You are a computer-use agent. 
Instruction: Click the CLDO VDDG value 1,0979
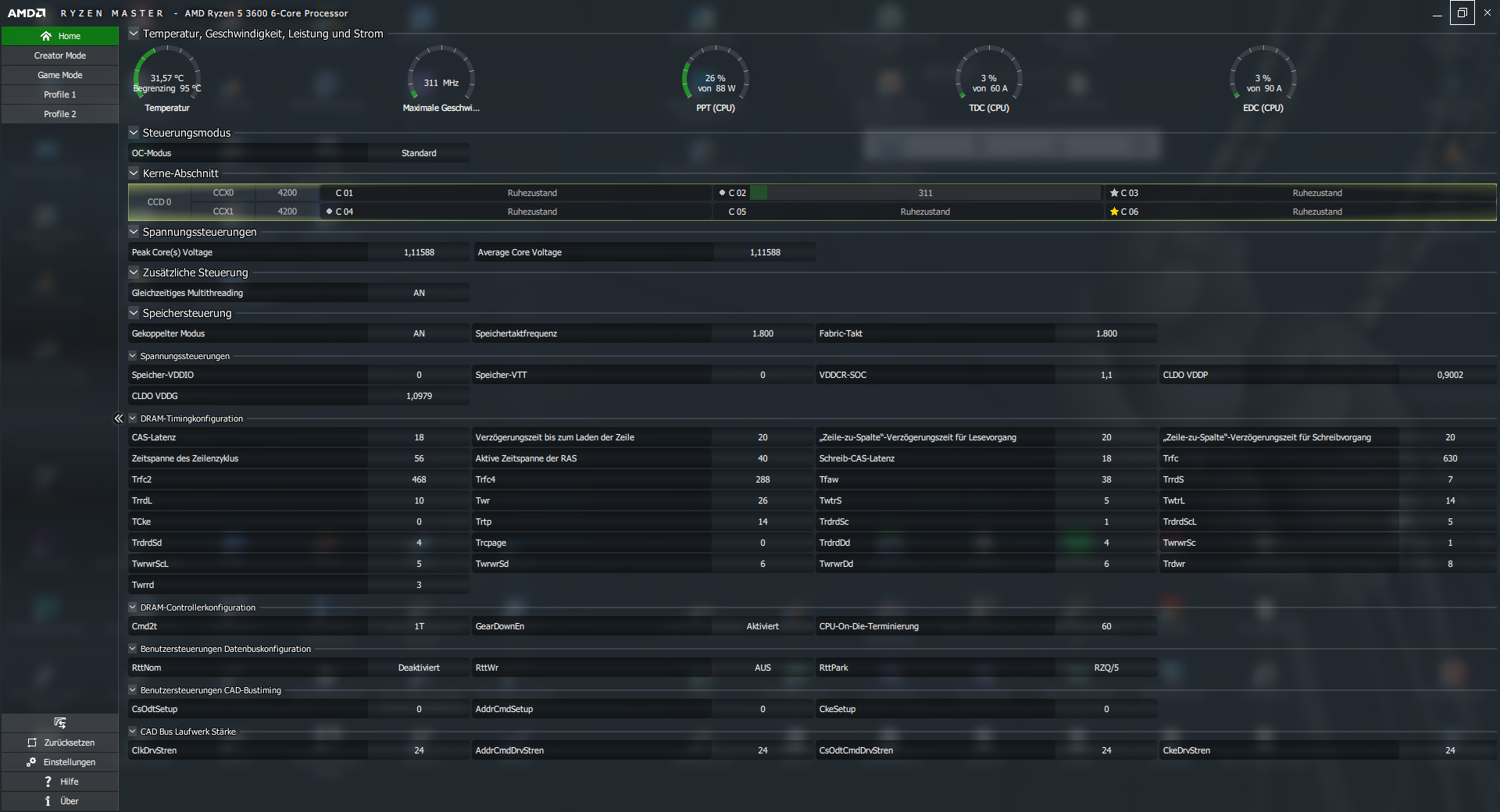tap(419, 396)
